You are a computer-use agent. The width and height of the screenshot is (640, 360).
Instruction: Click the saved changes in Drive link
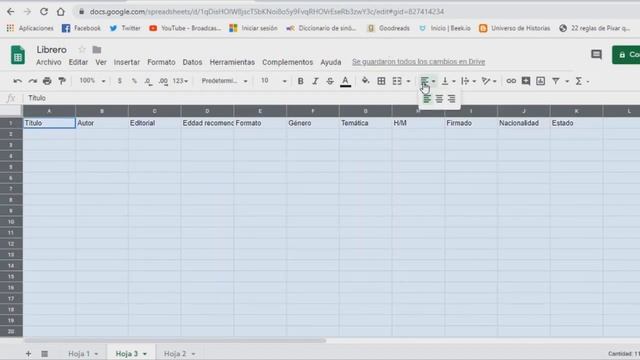pyautogui.click(x=418, y=62)
